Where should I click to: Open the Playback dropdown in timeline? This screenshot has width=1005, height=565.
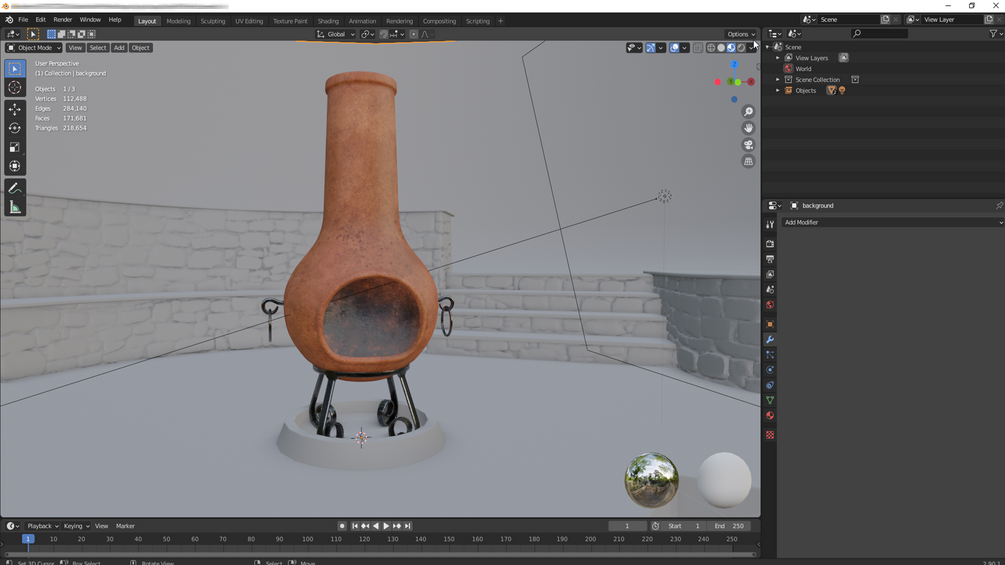click(x=42, y=526)
